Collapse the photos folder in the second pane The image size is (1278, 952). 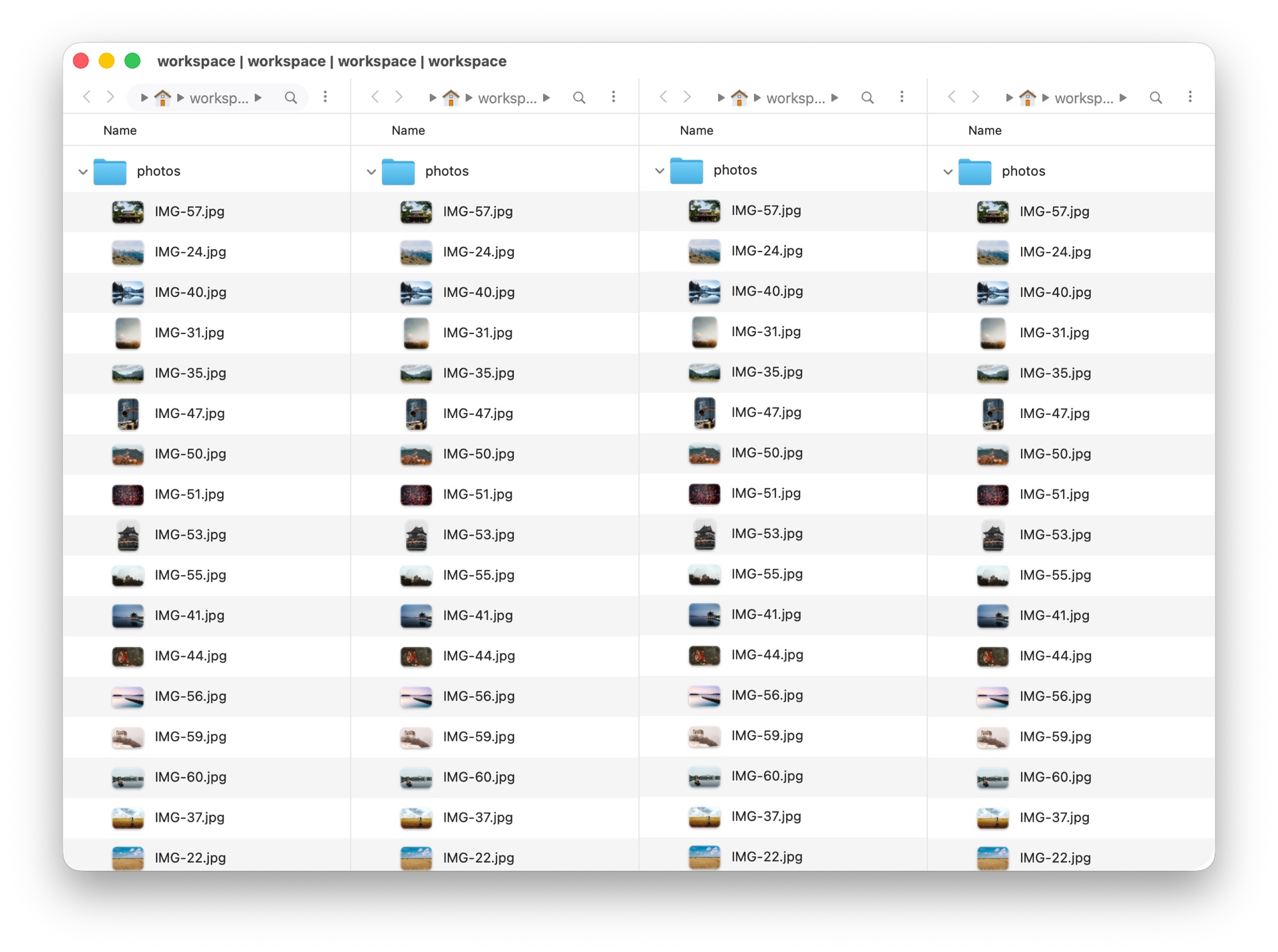pyautogui.click(x=371, y=171)
